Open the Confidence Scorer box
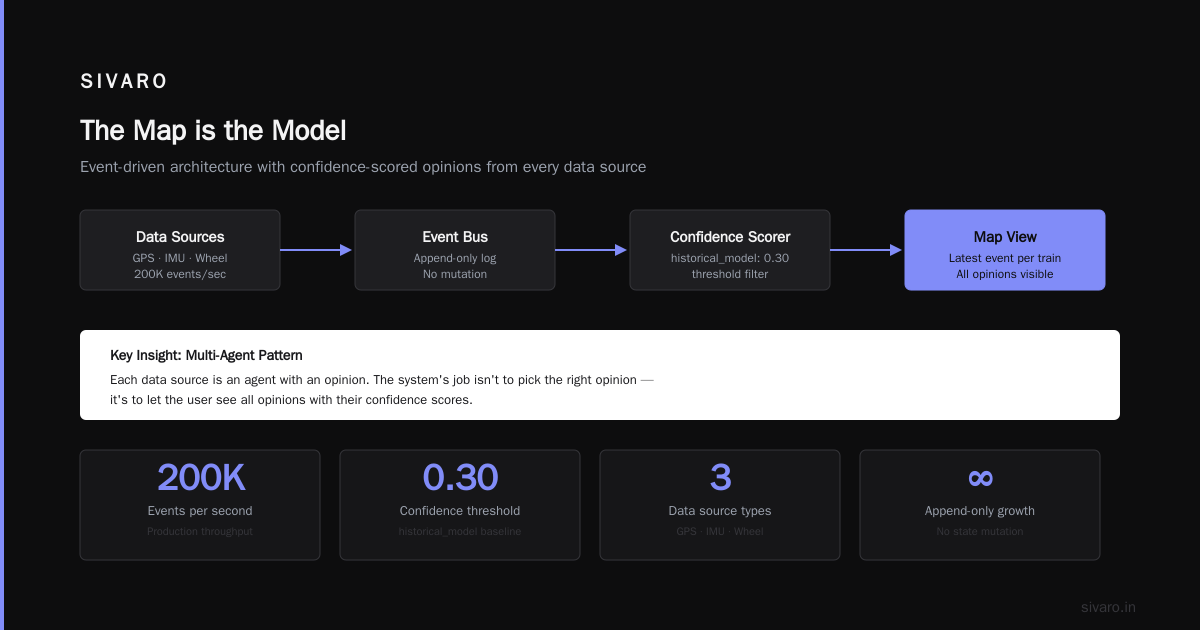The image size is (1200, 630). click(730, 250)
